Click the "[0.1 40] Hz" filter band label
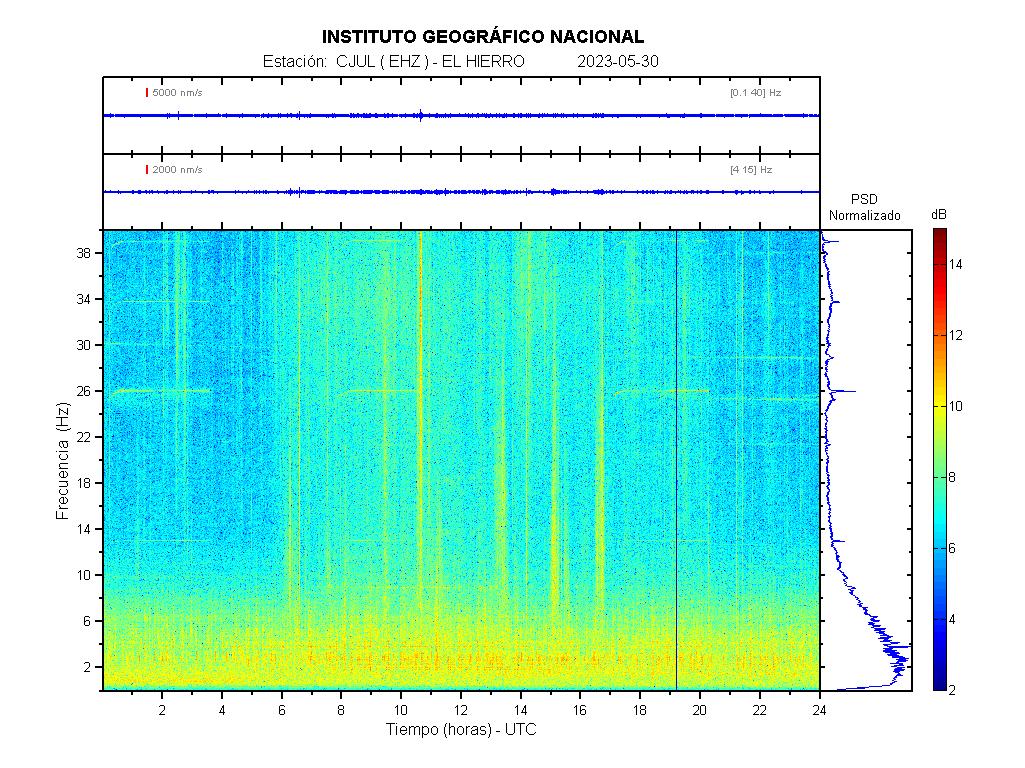 click(x=756, y=93)
